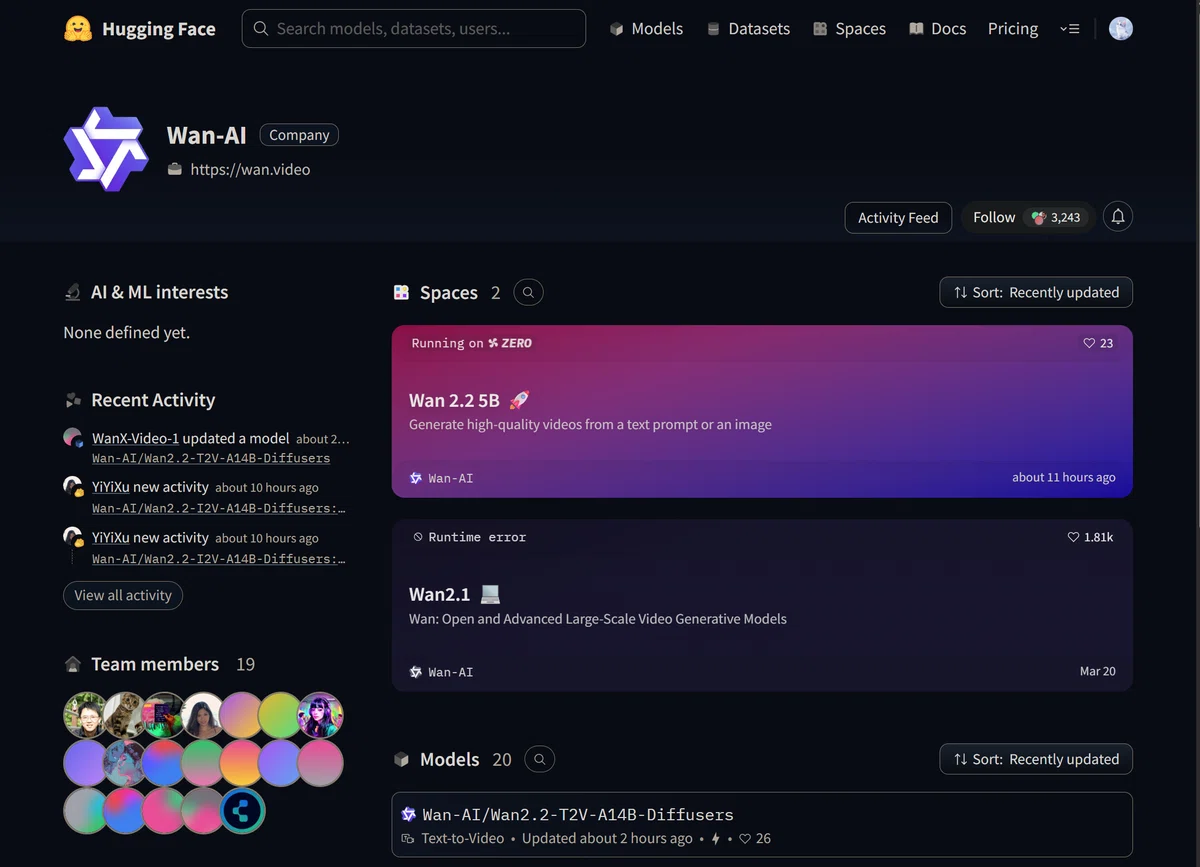Screen dimensions: 1200x867
Task: Open Models in the top navigation
Action: tap(646, 29)
